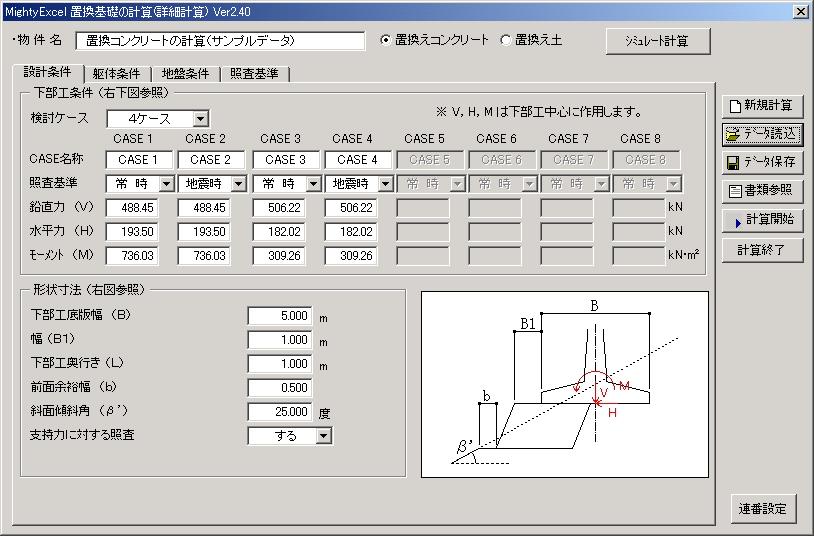Click 下部工底版幅 (B) field 5.000
Image resolution: width=814 pixels, height=536 pixels.
pos(280,316)
